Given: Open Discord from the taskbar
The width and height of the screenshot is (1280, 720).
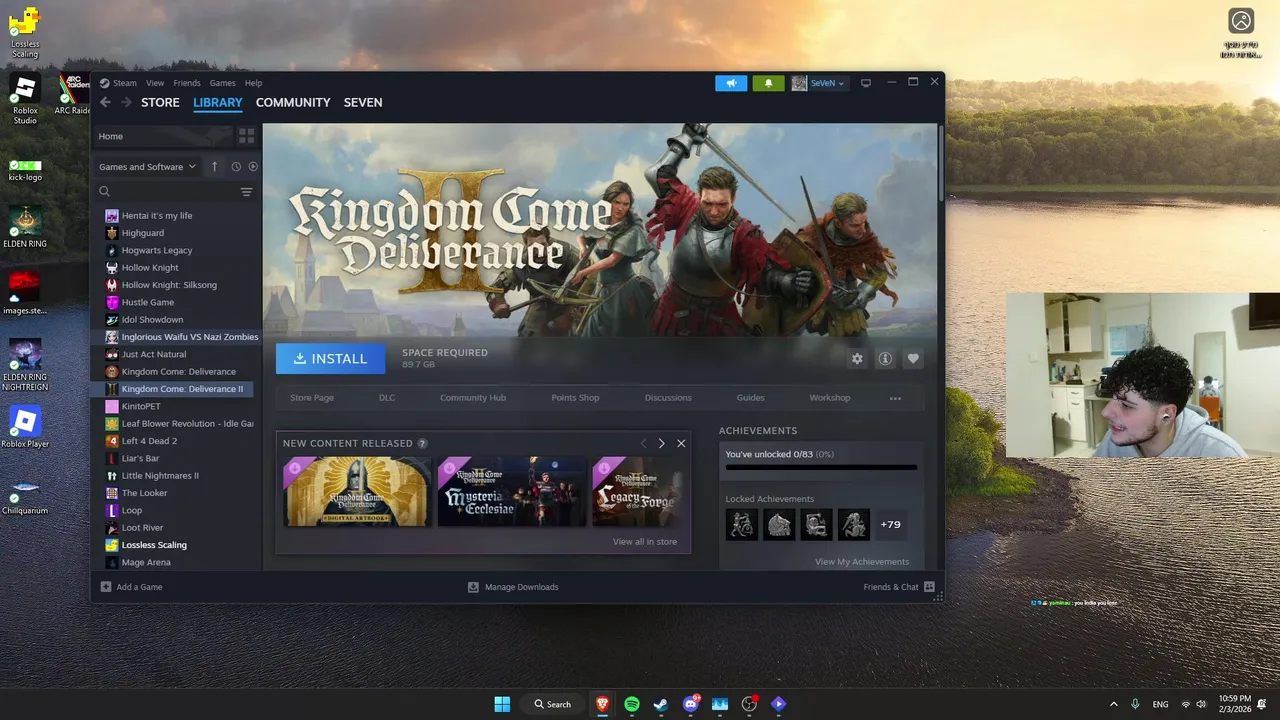Looking at the screenshot, I should [691, 704].
